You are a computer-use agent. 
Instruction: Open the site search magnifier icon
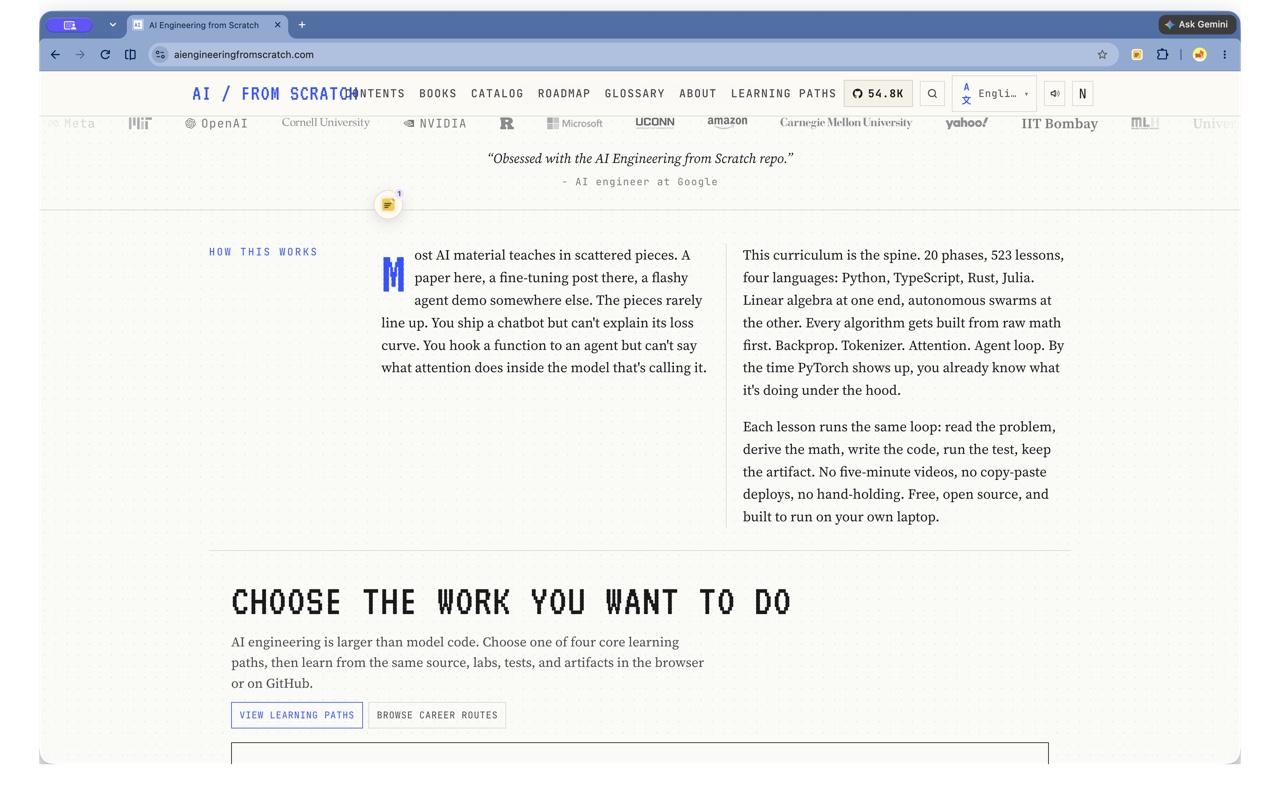tap(932, 94)
